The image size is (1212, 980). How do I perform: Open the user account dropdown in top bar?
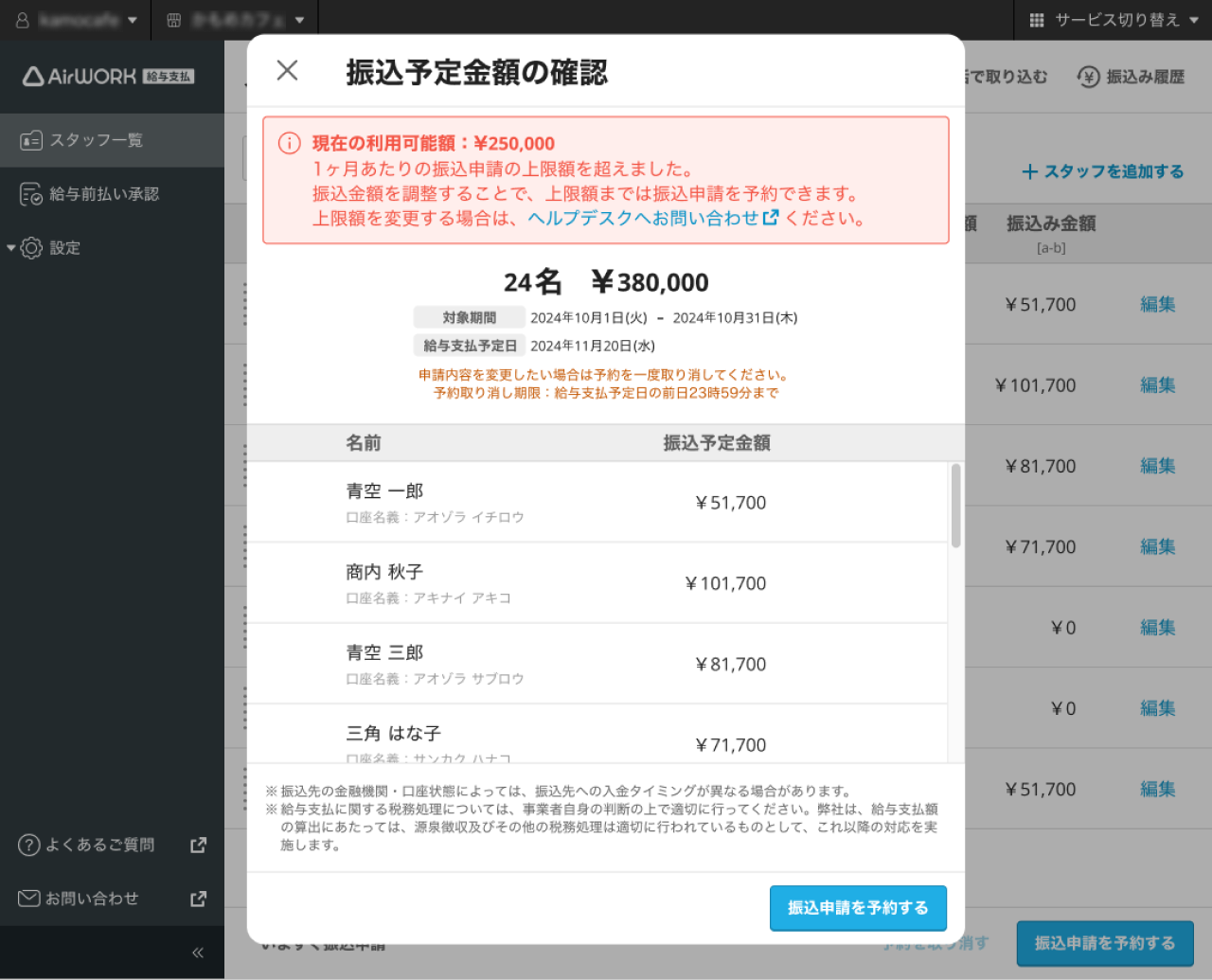tap(76, 20)
